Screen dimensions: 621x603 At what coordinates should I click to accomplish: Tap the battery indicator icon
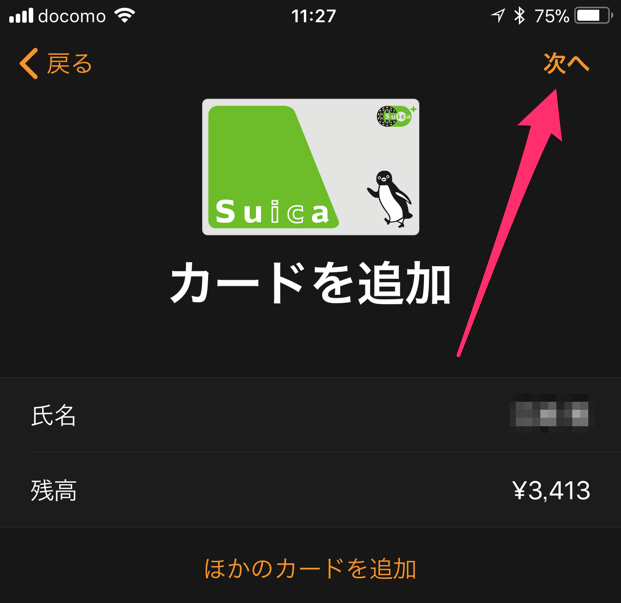593,16
